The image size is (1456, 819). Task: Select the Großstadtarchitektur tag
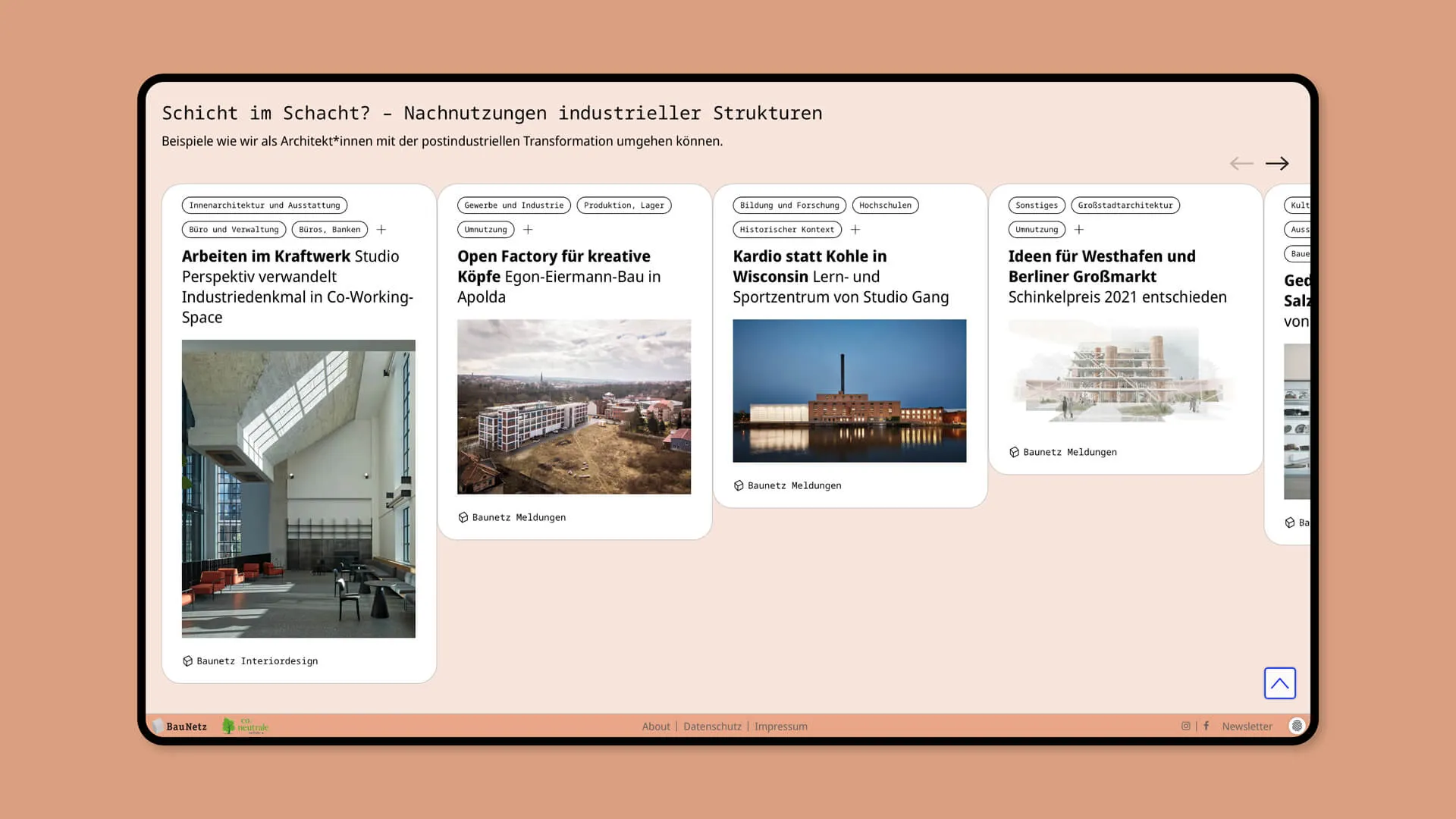click(x=1125, y=206)
